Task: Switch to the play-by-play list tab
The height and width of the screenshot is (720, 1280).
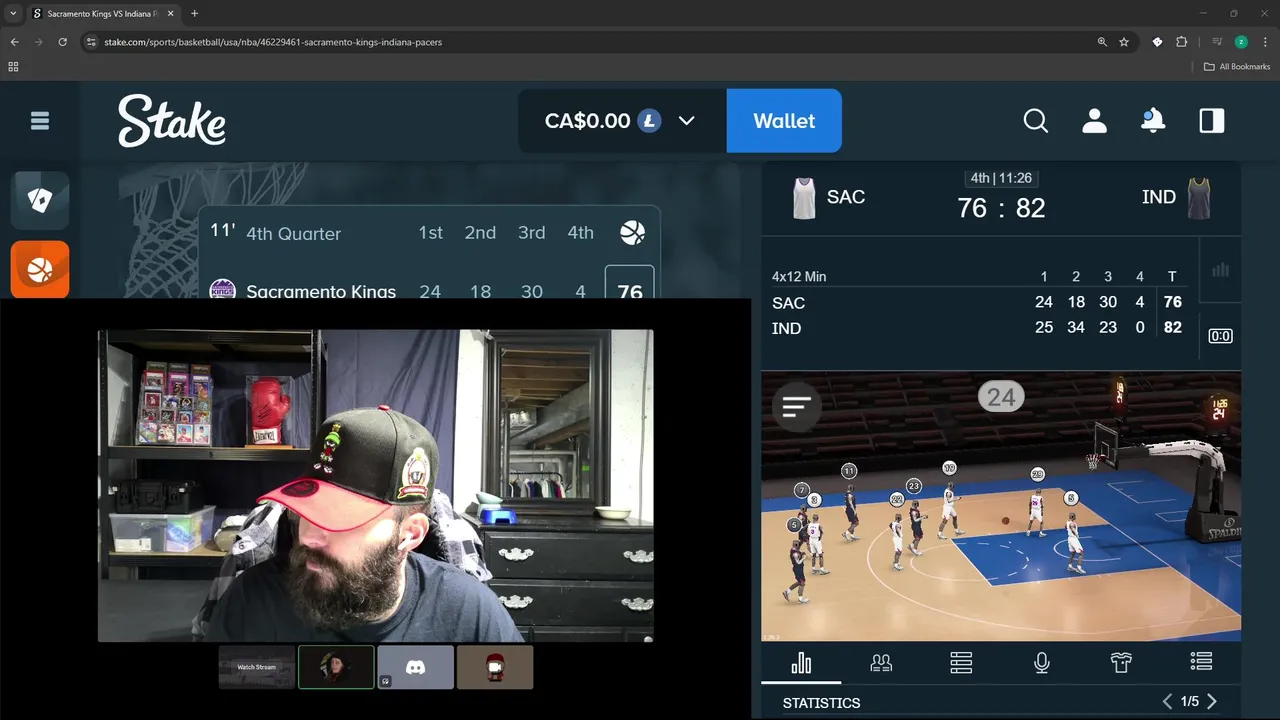Action: tap(1201, 663)
